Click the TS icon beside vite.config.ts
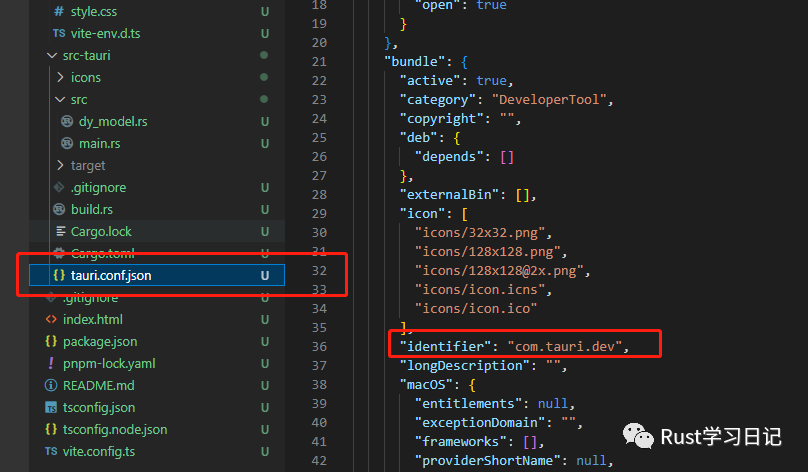The image size is (808, 472). (51, 451)
